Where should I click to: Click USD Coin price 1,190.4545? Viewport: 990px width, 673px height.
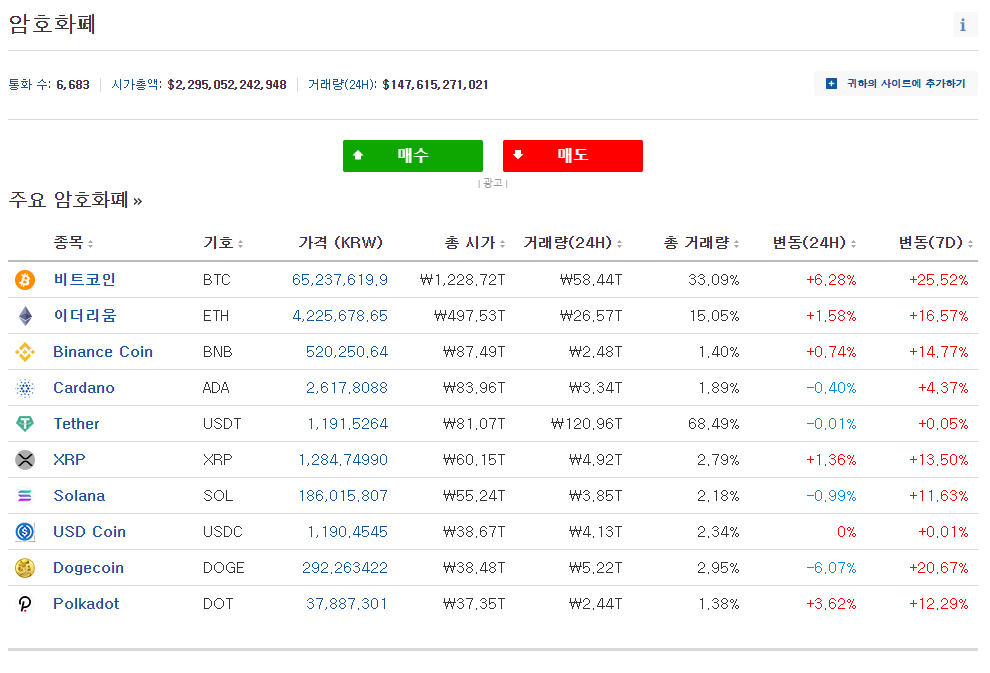(x=347, y=532)
